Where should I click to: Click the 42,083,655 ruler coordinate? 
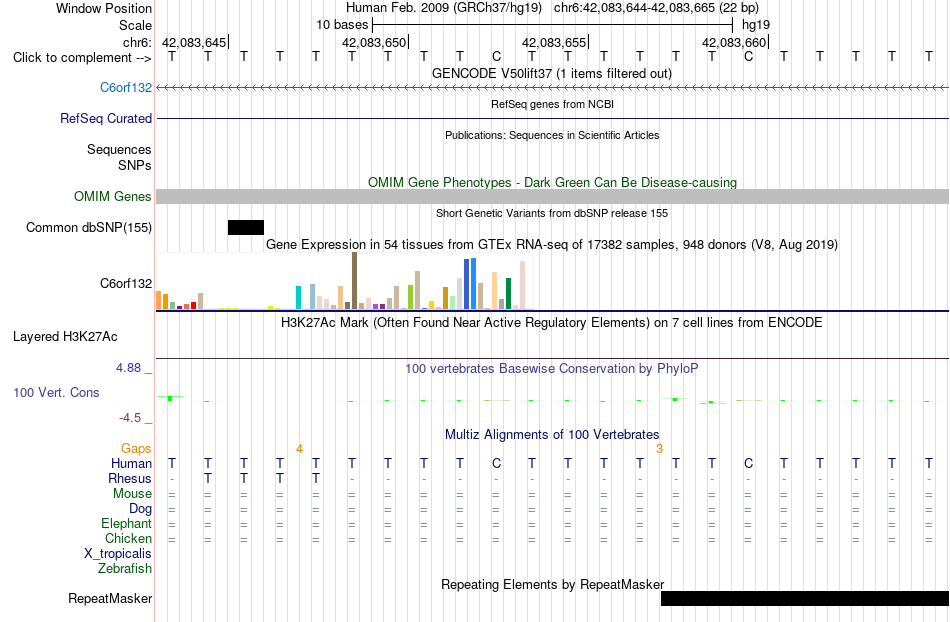[x=554, y=42]
